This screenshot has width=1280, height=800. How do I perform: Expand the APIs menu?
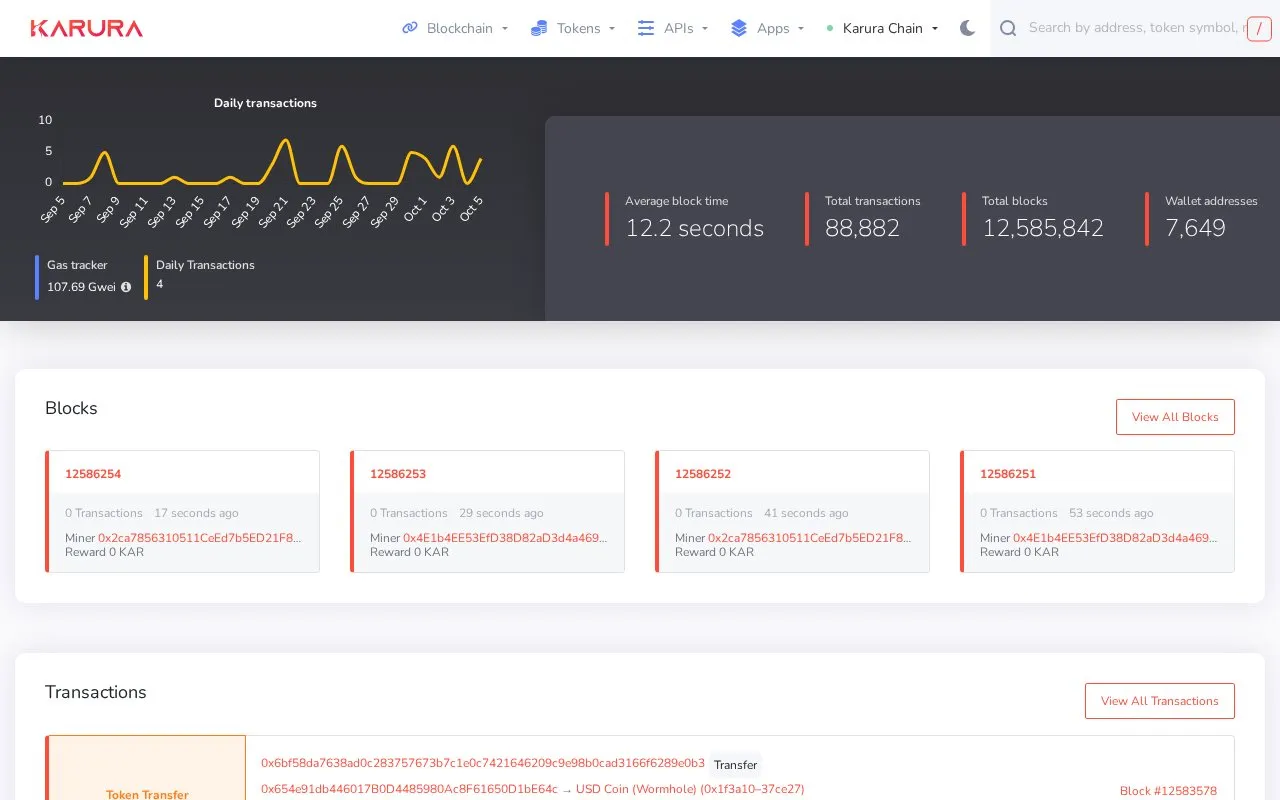pyautogui.click(x=673, y=28)
